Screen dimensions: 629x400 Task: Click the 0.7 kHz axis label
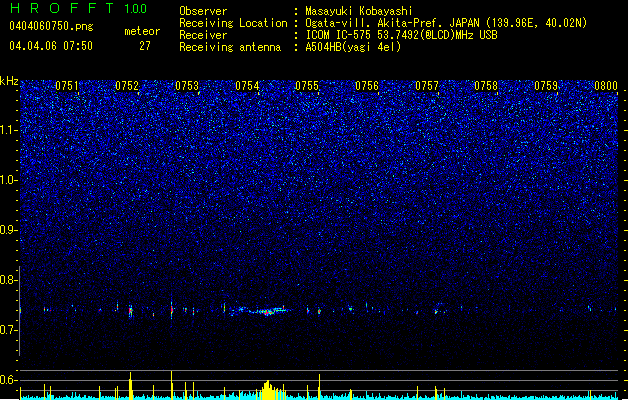[x=8, y=330]
